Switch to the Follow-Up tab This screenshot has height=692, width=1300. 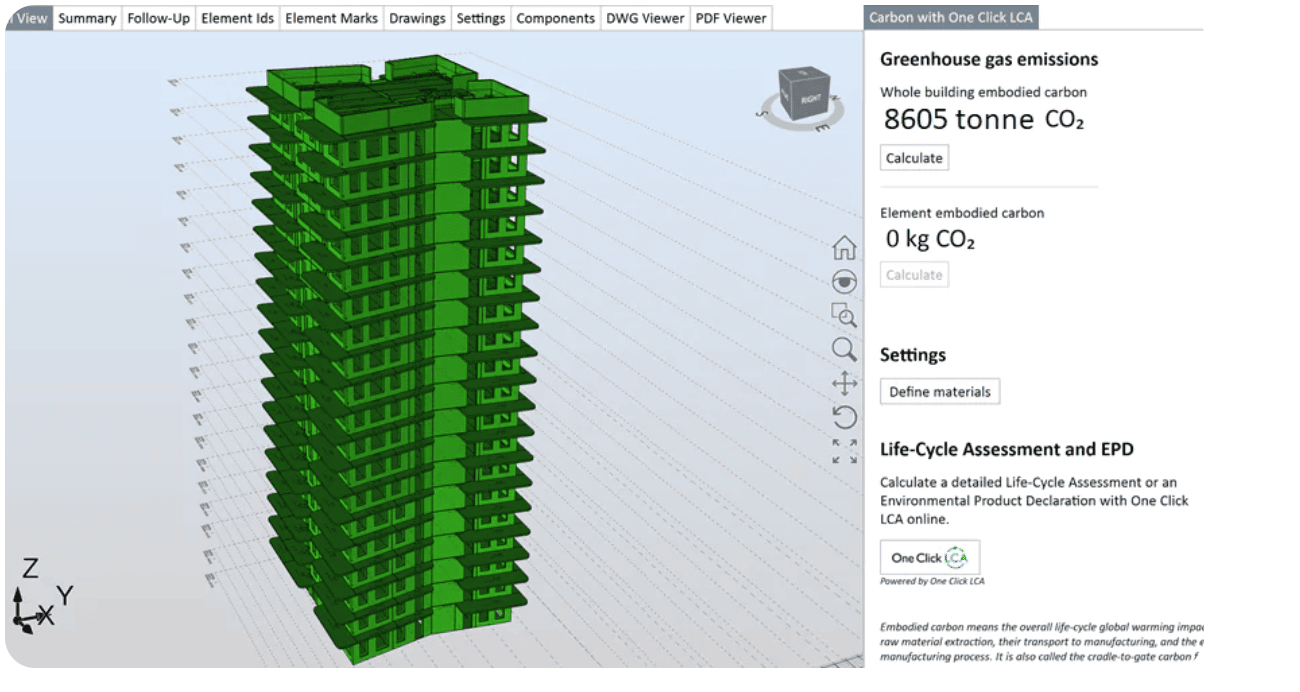(158, 18)
